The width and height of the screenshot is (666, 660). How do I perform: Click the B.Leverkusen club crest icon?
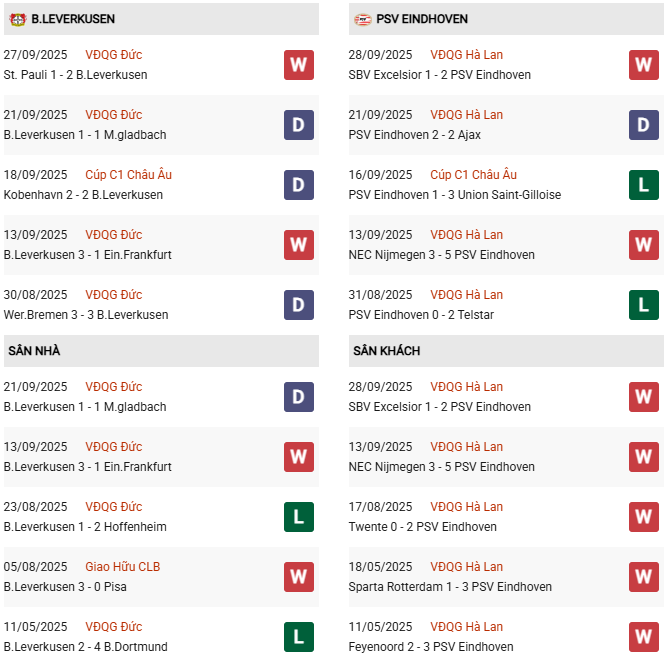(18, 19)
